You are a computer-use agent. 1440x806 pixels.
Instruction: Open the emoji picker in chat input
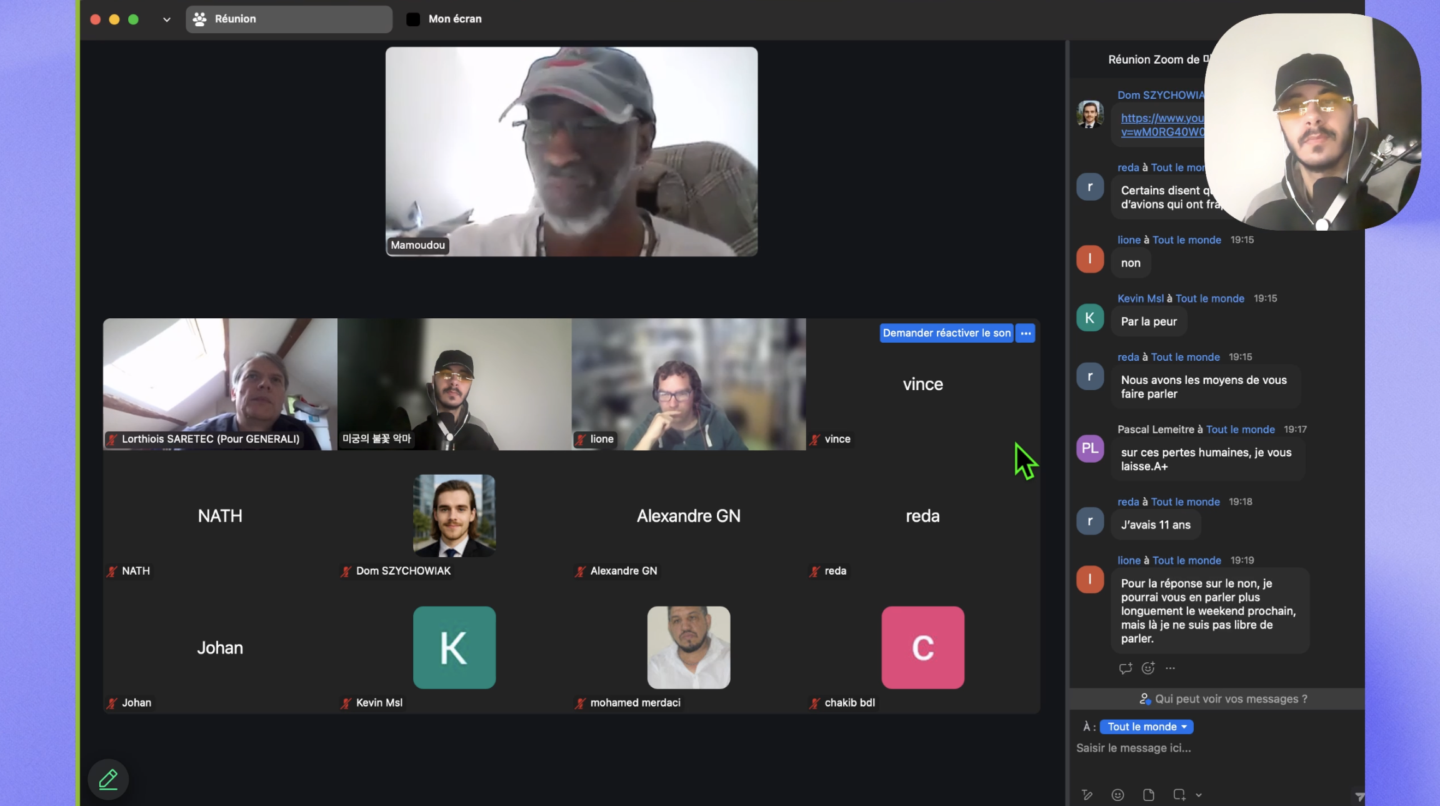(1118, 795)
